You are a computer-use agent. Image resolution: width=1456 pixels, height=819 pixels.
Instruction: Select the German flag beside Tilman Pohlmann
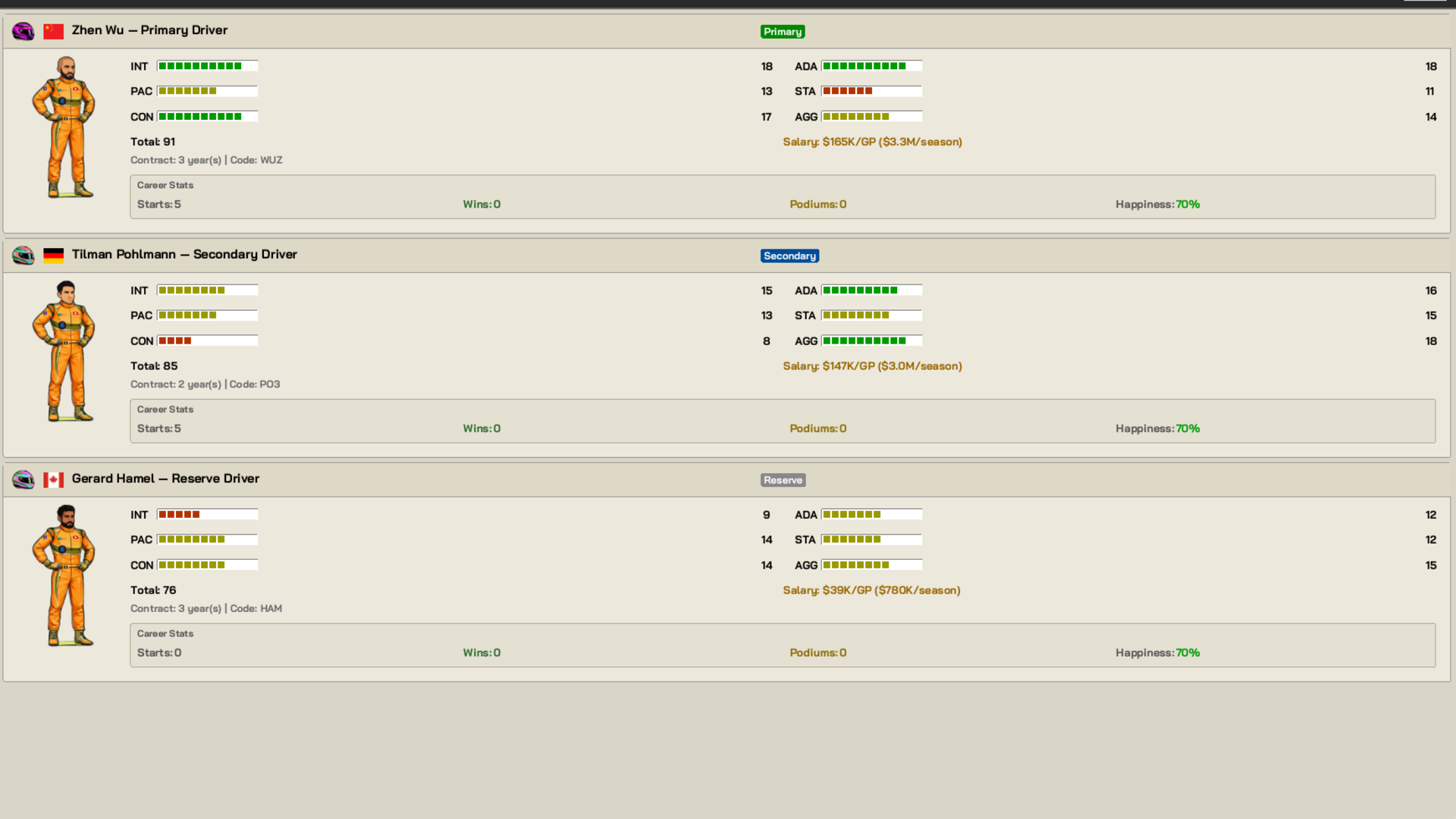pyautogui.click(x=53, y=256)
